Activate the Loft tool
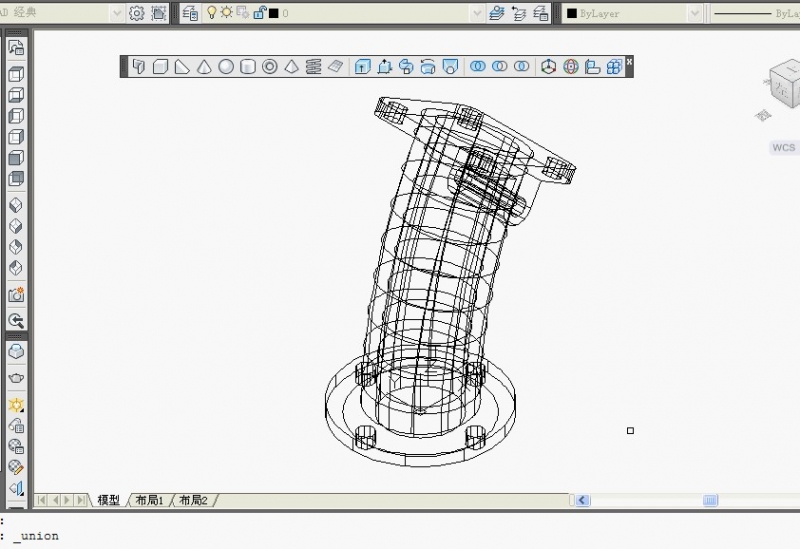This screenshot has width=800, height=549. (450, 67)
